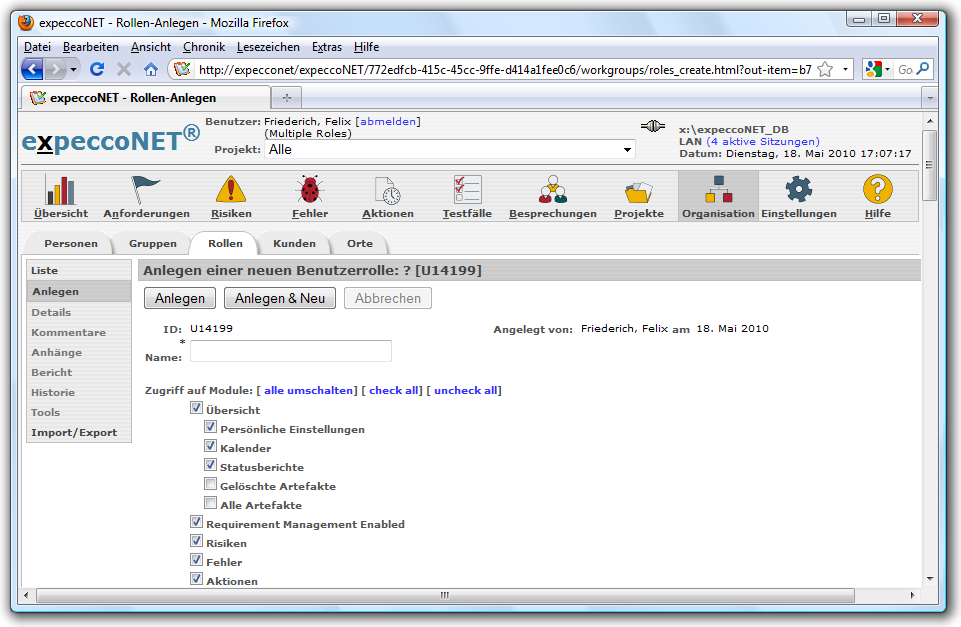This screenshot has height=627, width=961.
Task: Open the Aktionen clock document icon
Action: click(x=387, y=190)
